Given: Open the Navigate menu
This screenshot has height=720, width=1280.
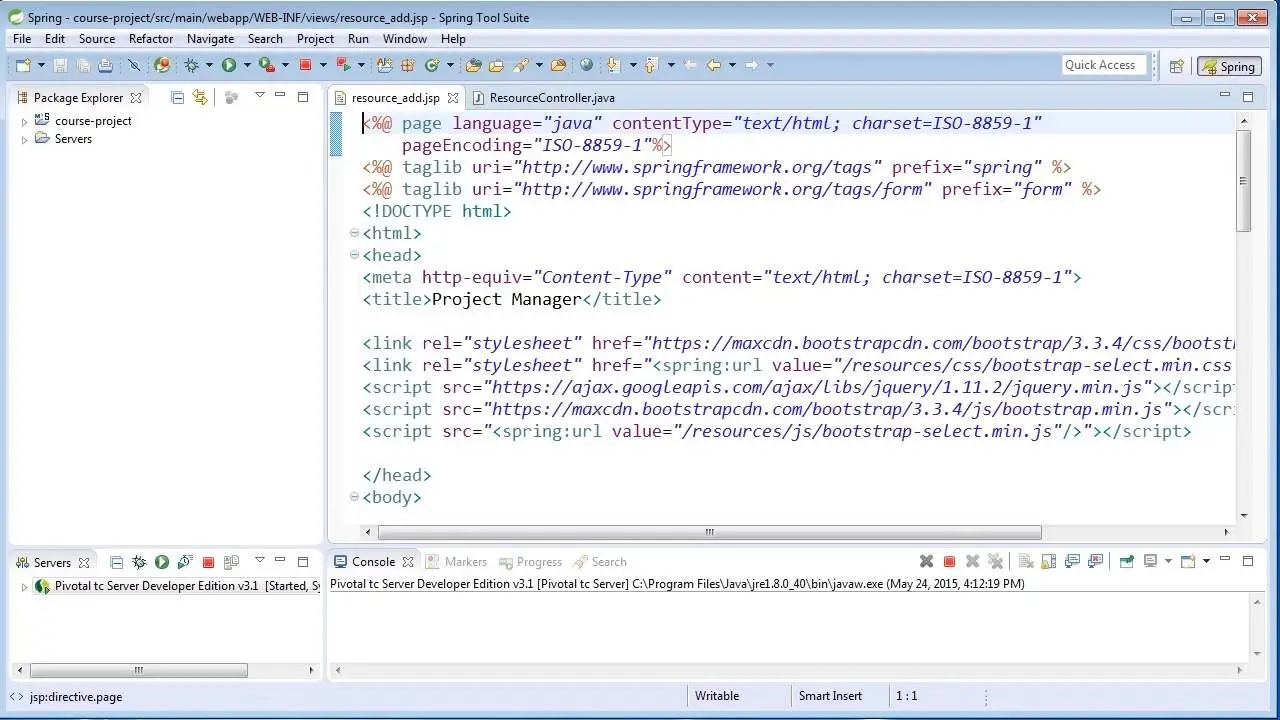Looking at the screenshot, I should click(210, 39).
